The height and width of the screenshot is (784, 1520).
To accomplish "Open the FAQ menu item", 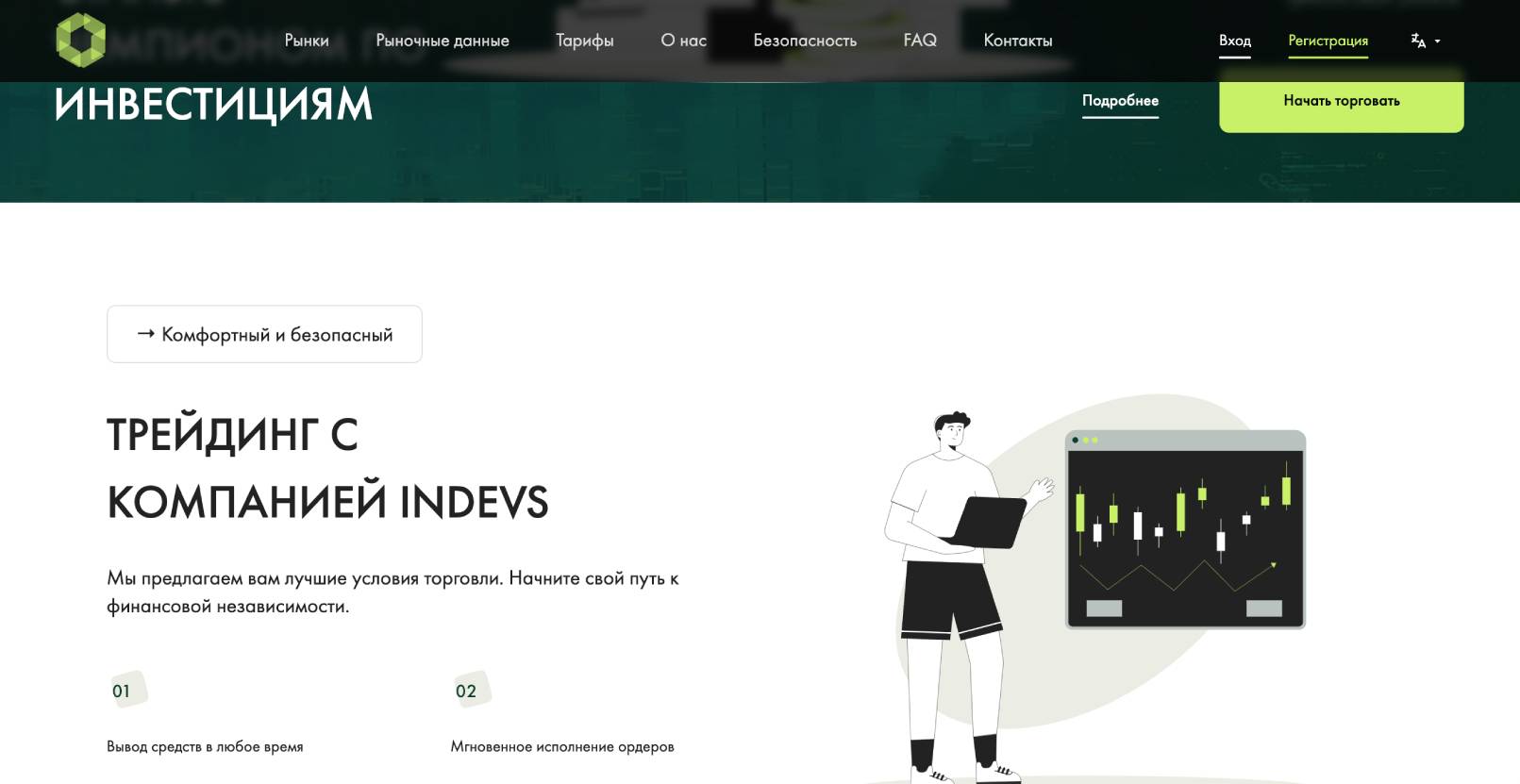I will tap(920, 41).
